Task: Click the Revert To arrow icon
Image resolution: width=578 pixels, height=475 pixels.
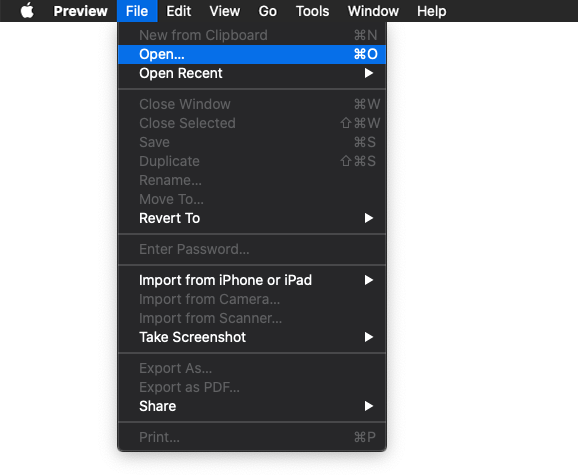Action: [369, 218]
